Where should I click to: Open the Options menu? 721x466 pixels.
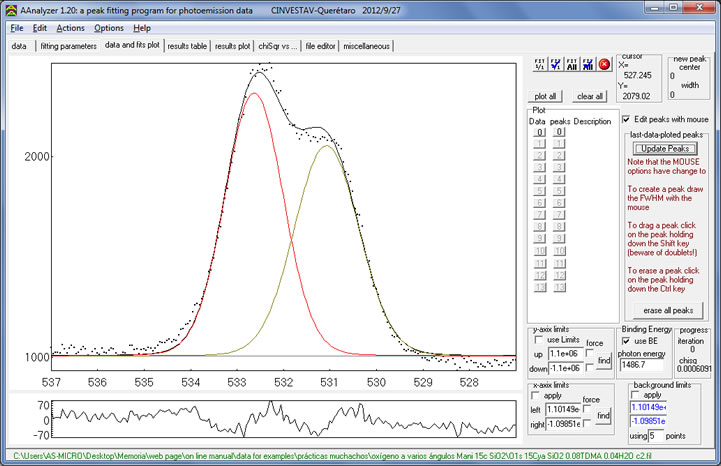(109, 28)
